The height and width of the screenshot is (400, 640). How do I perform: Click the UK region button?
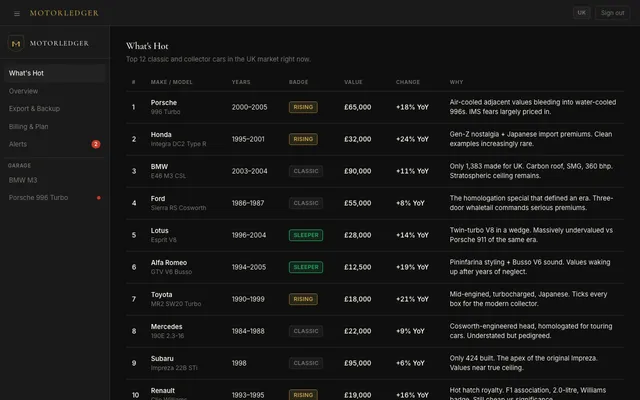[582, 13]
